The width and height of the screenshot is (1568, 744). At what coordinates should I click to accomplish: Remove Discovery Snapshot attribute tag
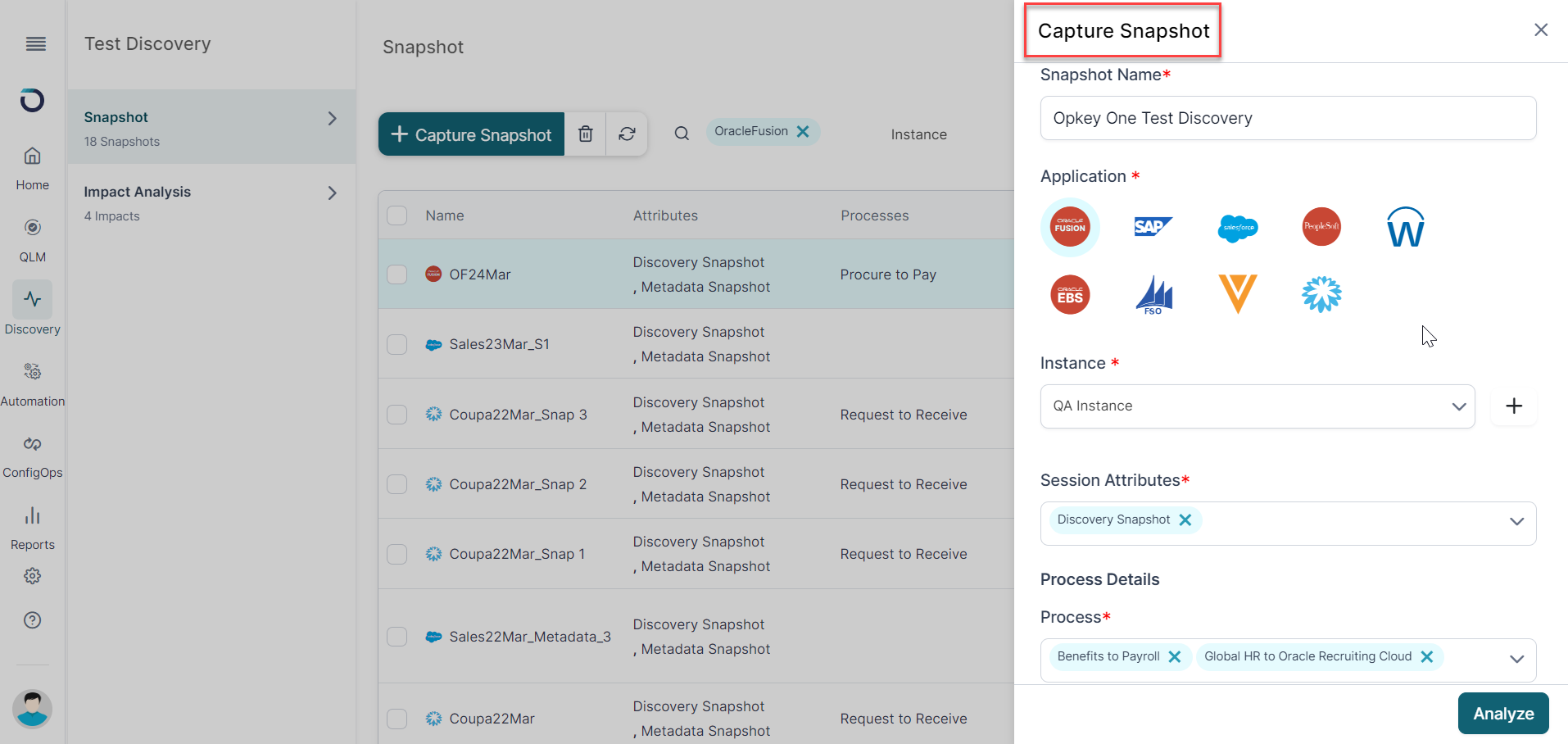point(1185,519)
